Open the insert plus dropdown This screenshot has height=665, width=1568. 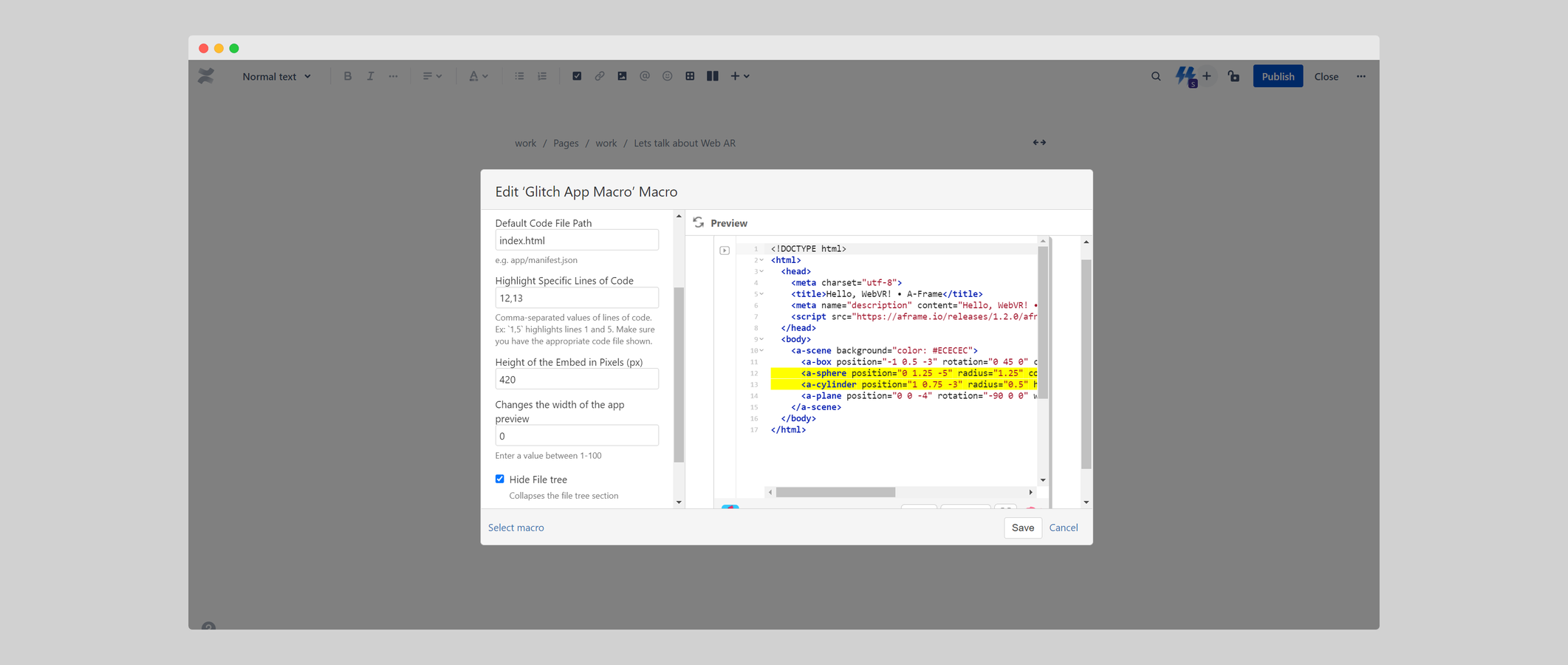[740, 76]
